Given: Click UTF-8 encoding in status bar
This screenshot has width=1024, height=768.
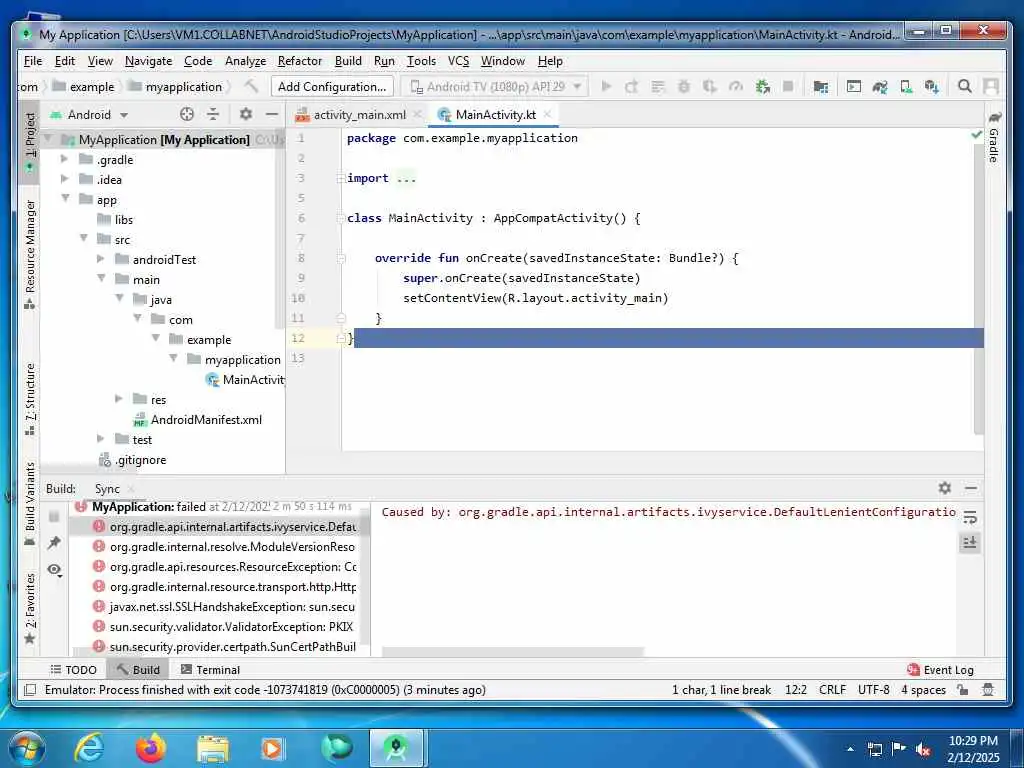Looking at the screenshot, I should (x=874, y=690).
